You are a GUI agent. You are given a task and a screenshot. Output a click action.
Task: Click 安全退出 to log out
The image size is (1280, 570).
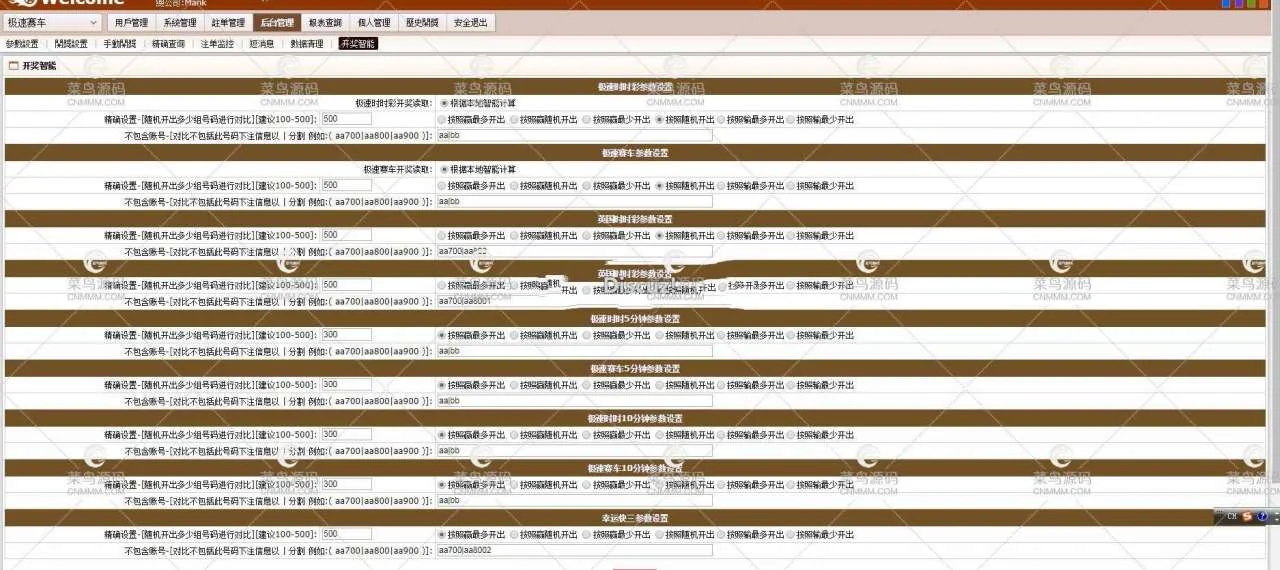coord(471,22)
